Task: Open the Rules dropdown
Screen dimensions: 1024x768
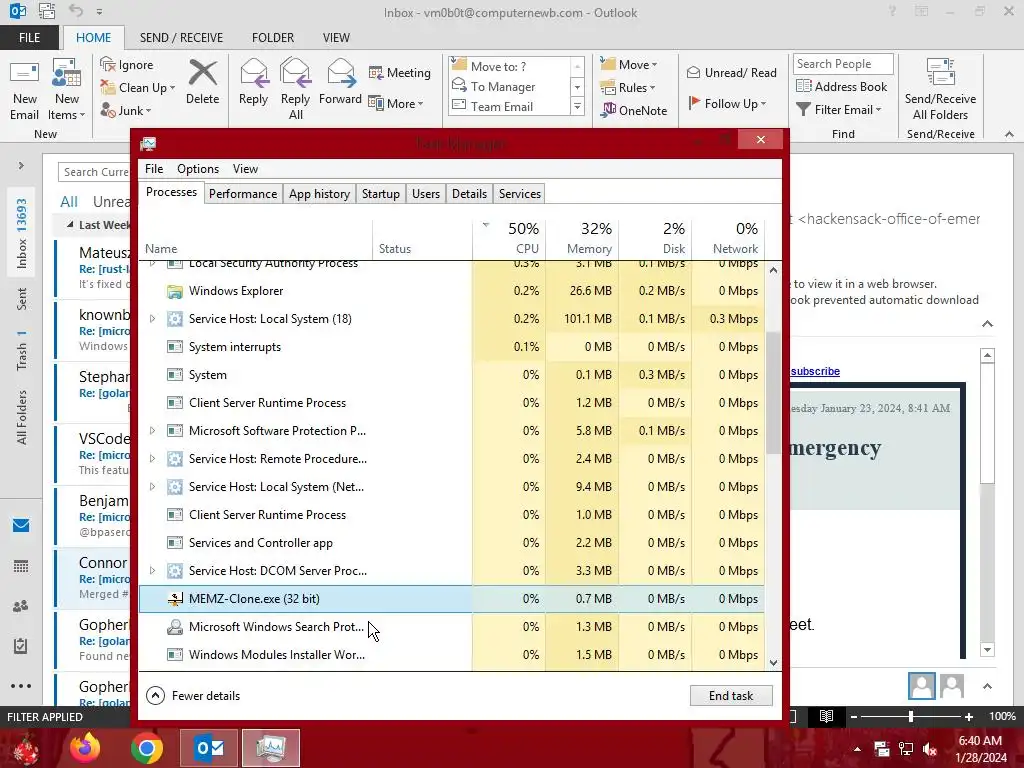Action: (652, 88)
